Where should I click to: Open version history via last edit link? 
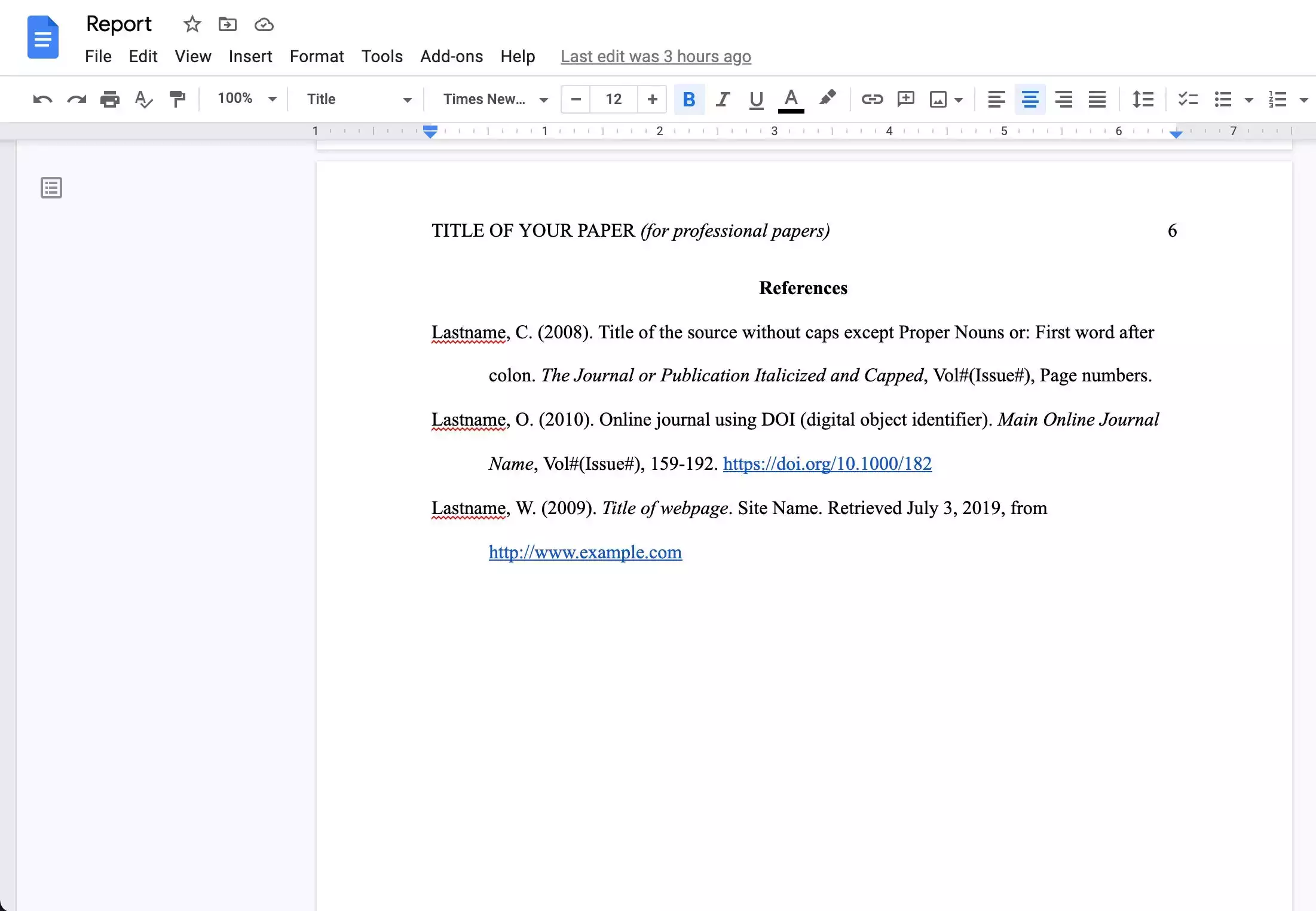(656, 57)
